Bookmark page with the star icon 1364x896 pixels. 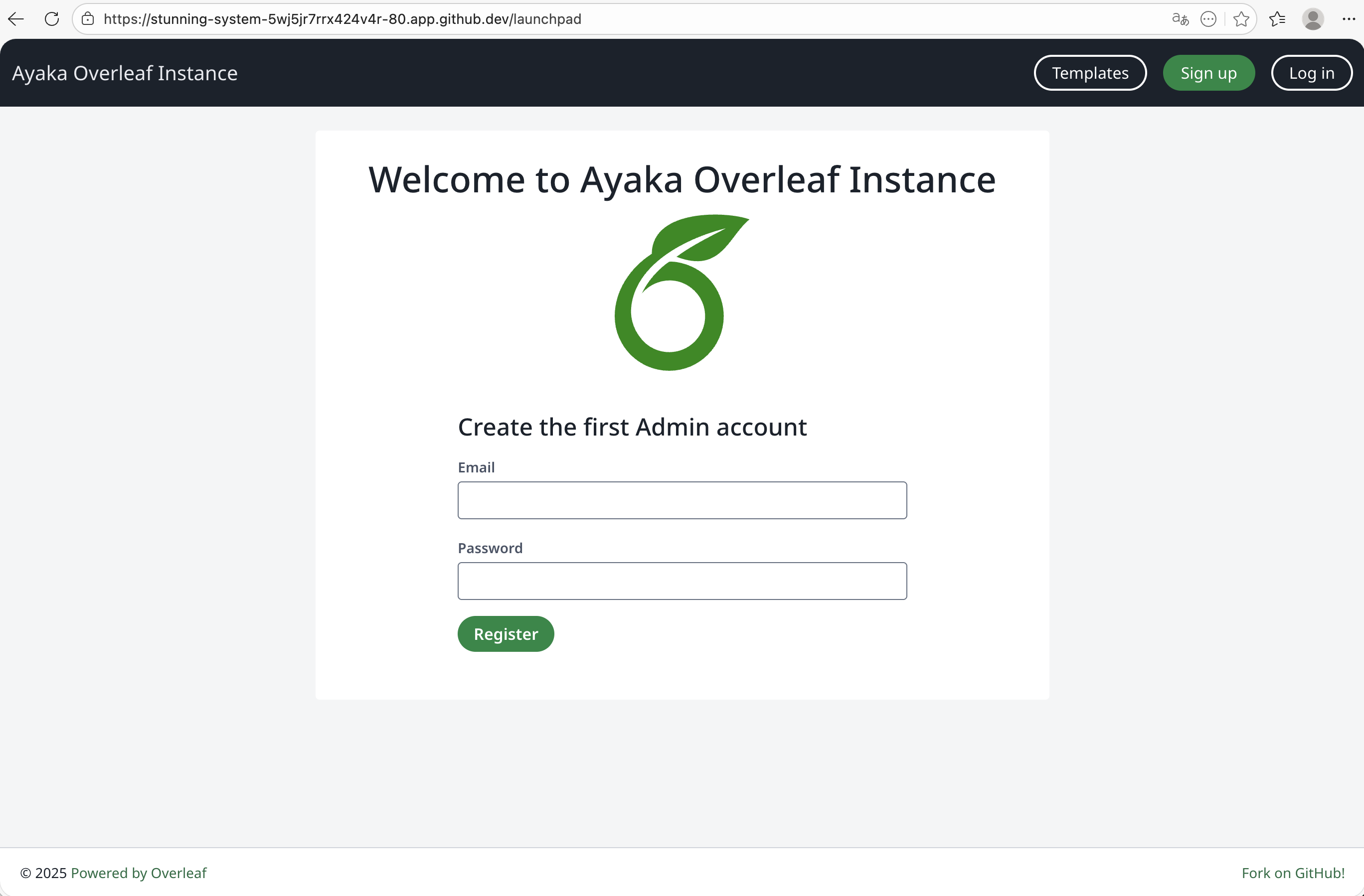[1241, 19]
